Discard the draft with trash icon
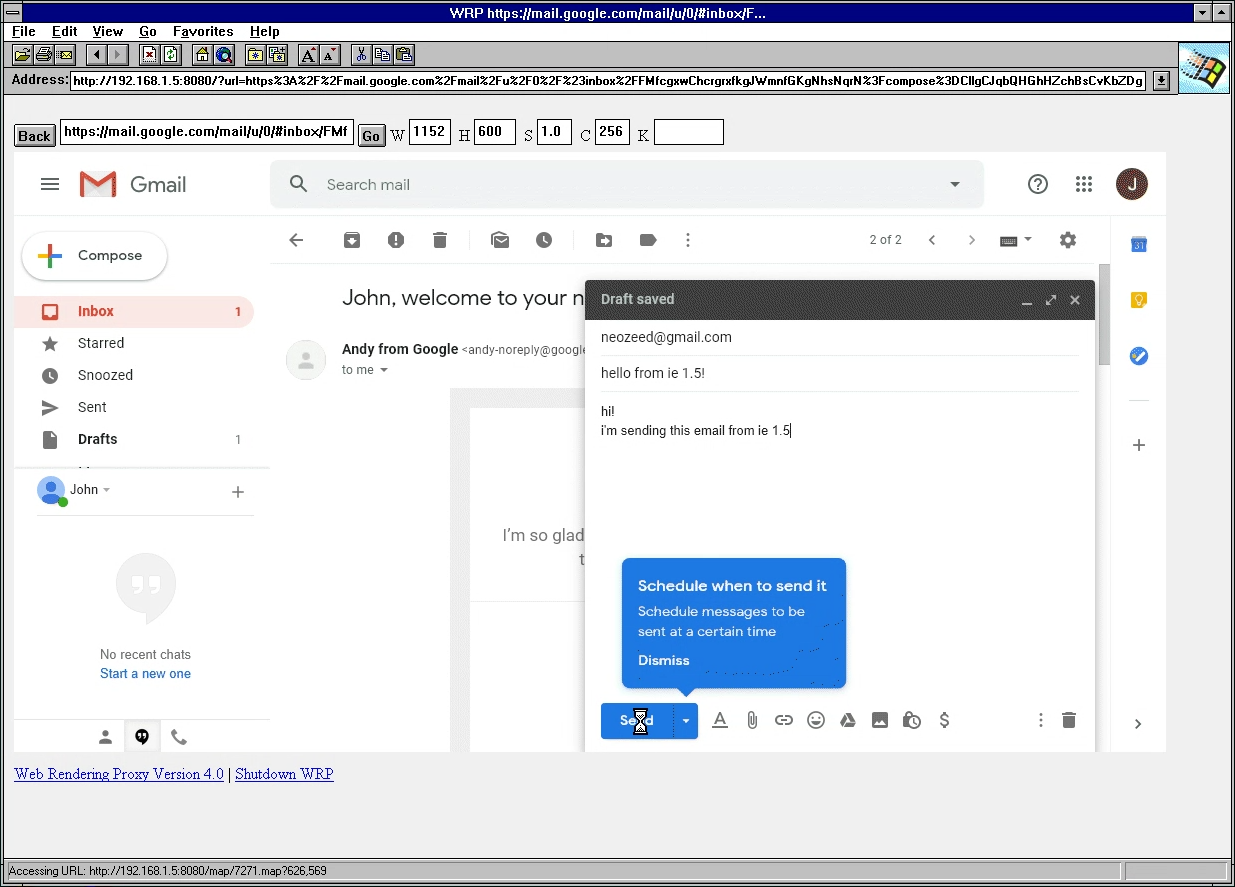This screenshot has height=887, width=1235. click(x=1069, y=720)
